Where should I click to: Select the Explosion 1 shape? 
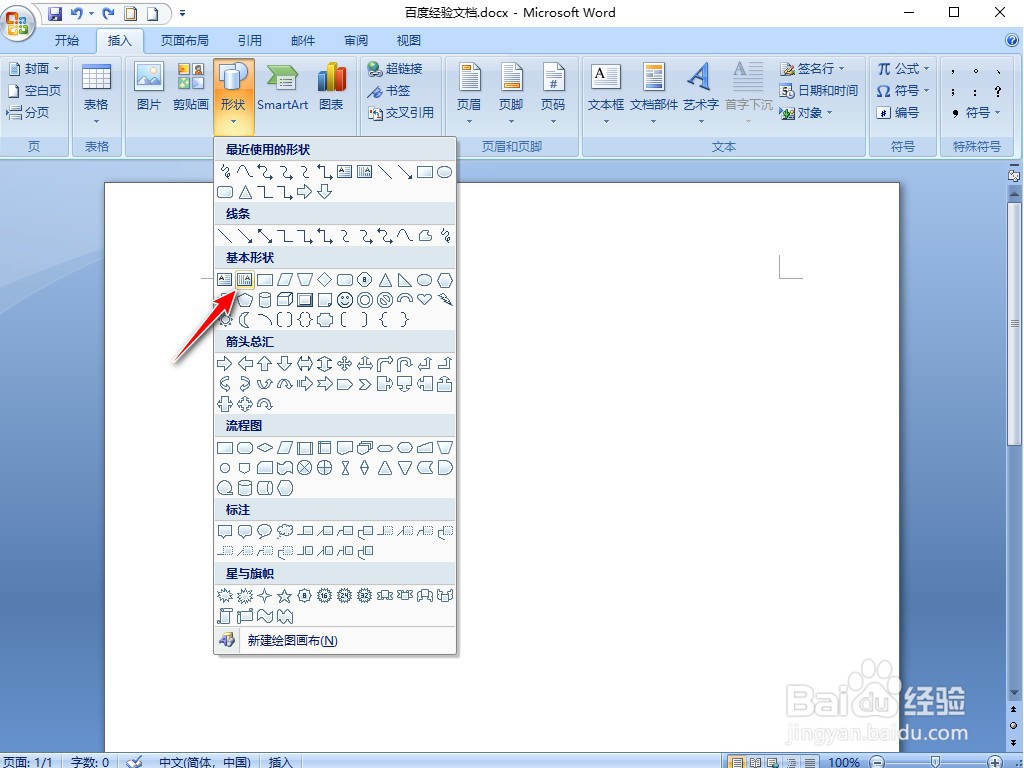[225, 596]
